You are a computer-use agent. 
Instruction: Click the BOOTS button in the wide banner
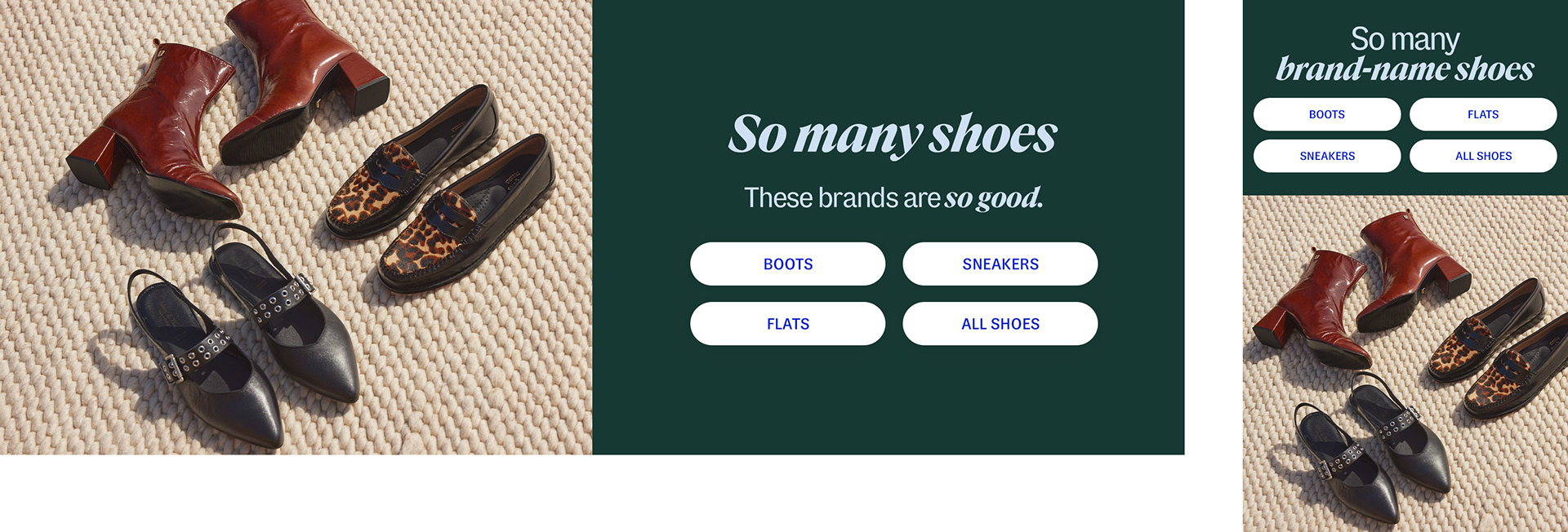[787, 264]
